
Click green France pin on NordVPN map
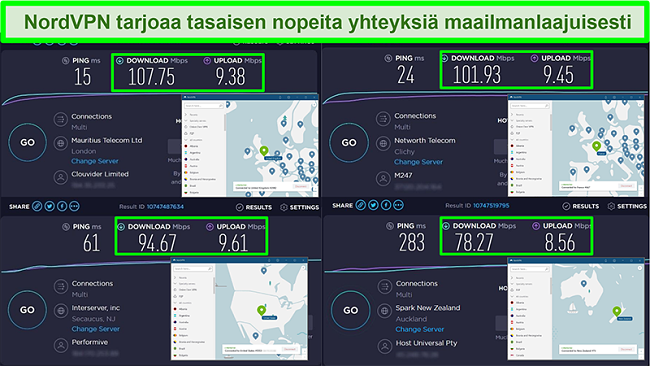[597, 146]
